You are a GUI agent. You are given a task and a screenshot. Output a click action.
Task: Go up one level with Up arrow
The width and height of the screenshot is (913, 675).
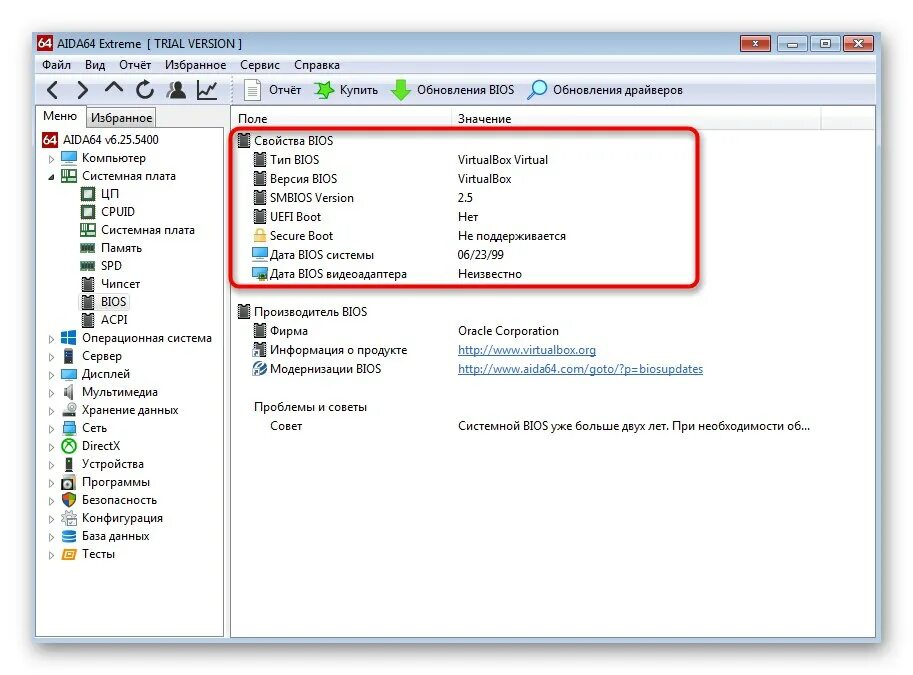114,89
